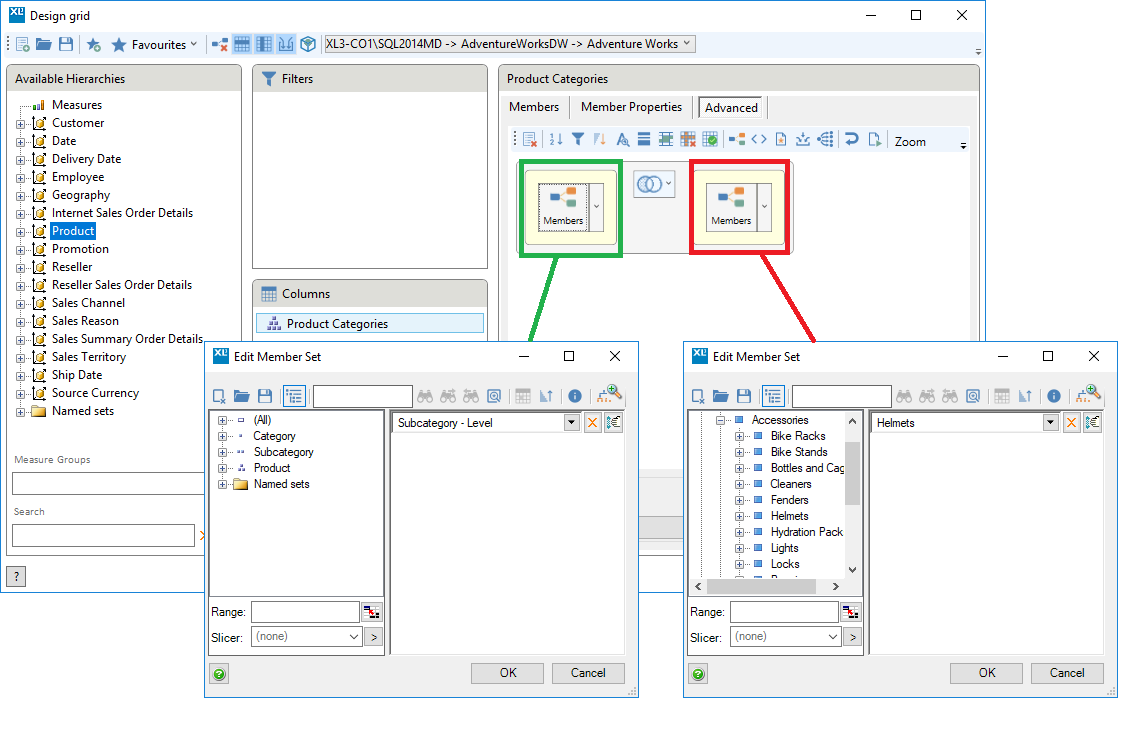1140x735 pixels.
Task: Open the blue Info icon in Edit Member Set
Action: point(575,395)
